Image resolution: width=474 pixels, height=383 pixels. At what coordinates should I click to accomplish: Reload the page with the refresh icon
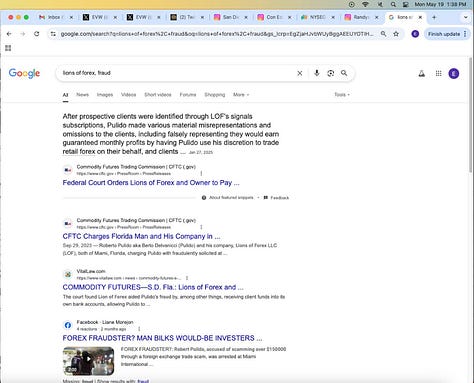pos(37,34)
